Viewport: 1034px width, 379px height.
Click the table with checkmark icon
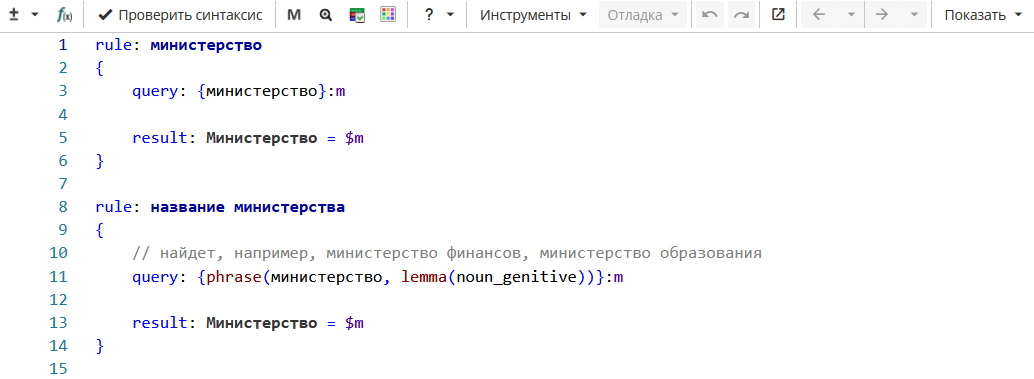point(357,15)
